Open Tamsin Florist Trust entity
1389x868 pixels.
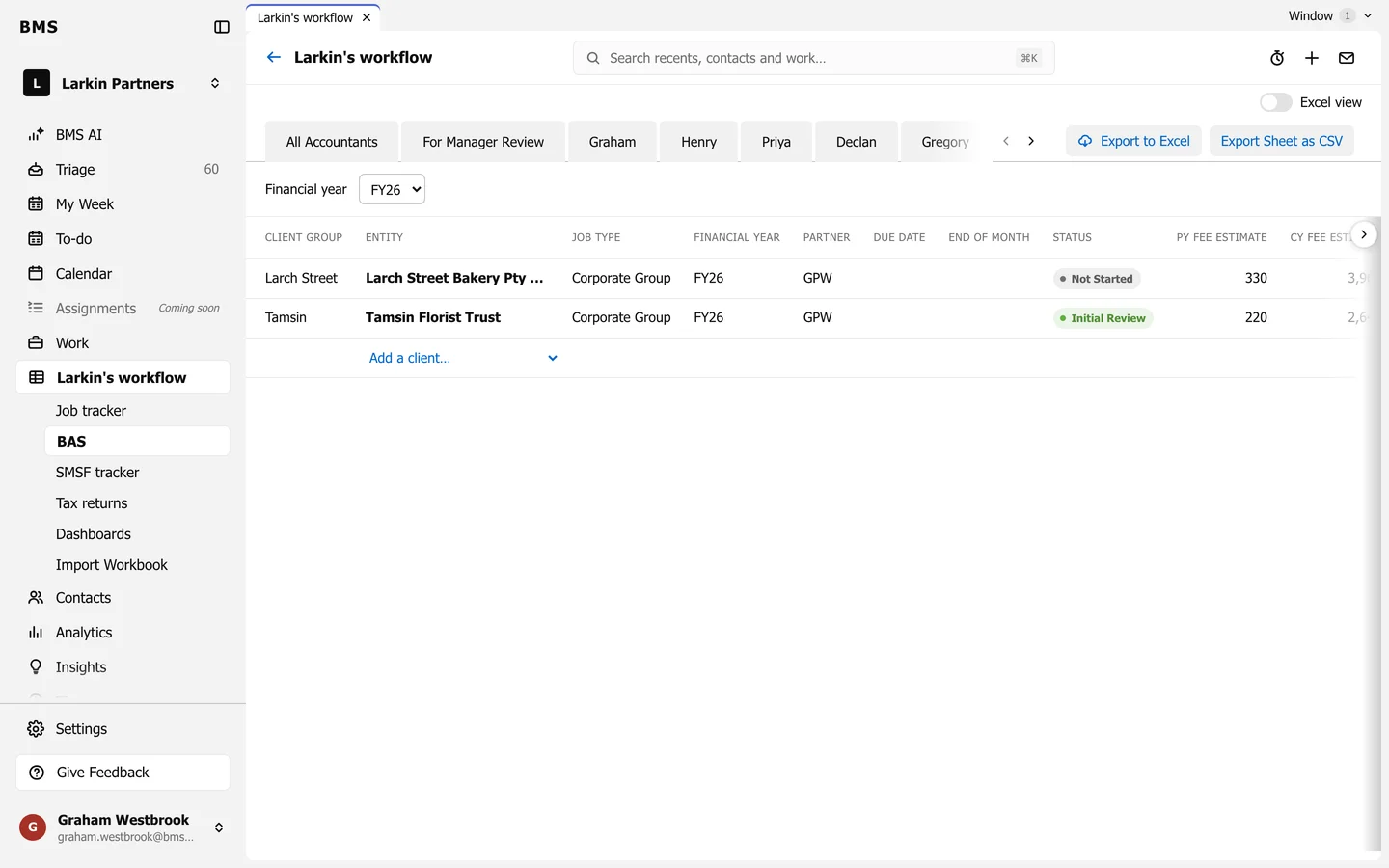[x=433, y=317]
